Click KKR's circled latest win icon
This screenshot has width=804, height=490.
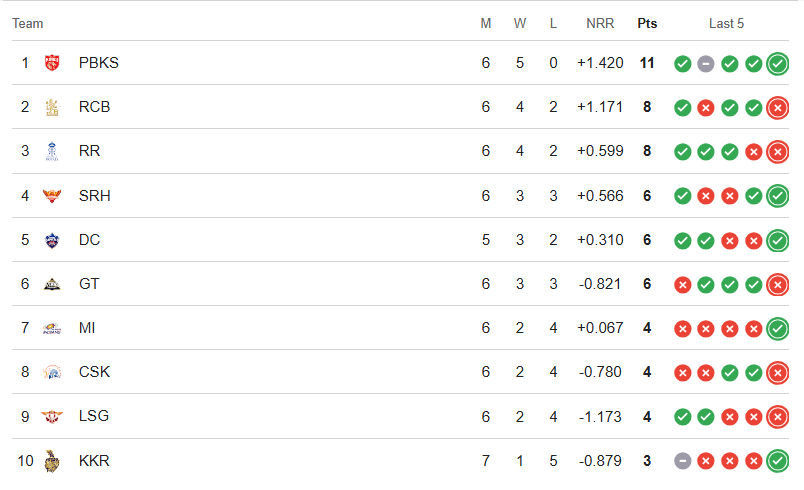click(x=777, y=461)
